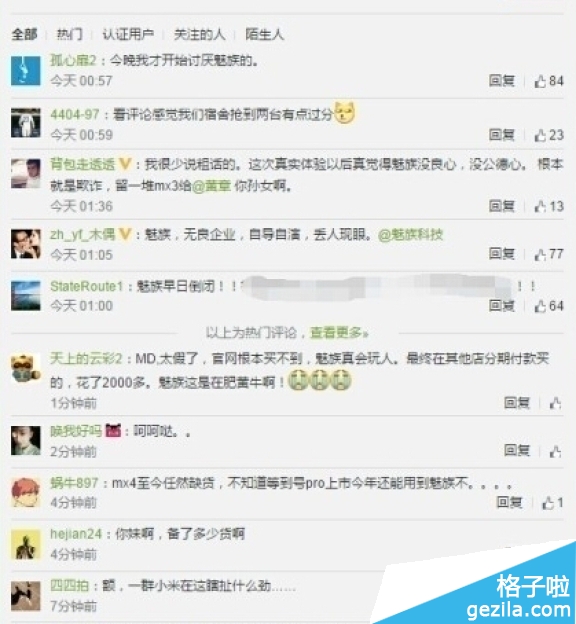This screenshot has height=624, width=576.
Task: Click thumbs-up showing 13 likes
Action: (x=549, y=206)
